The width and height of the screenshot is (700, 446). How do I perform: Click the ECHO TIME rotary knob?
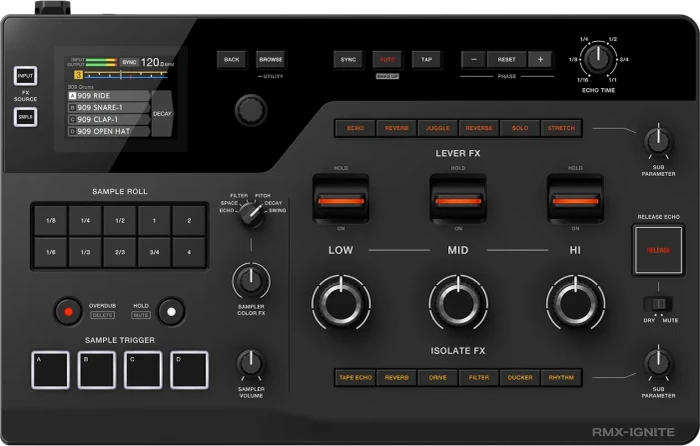point(598,59)
